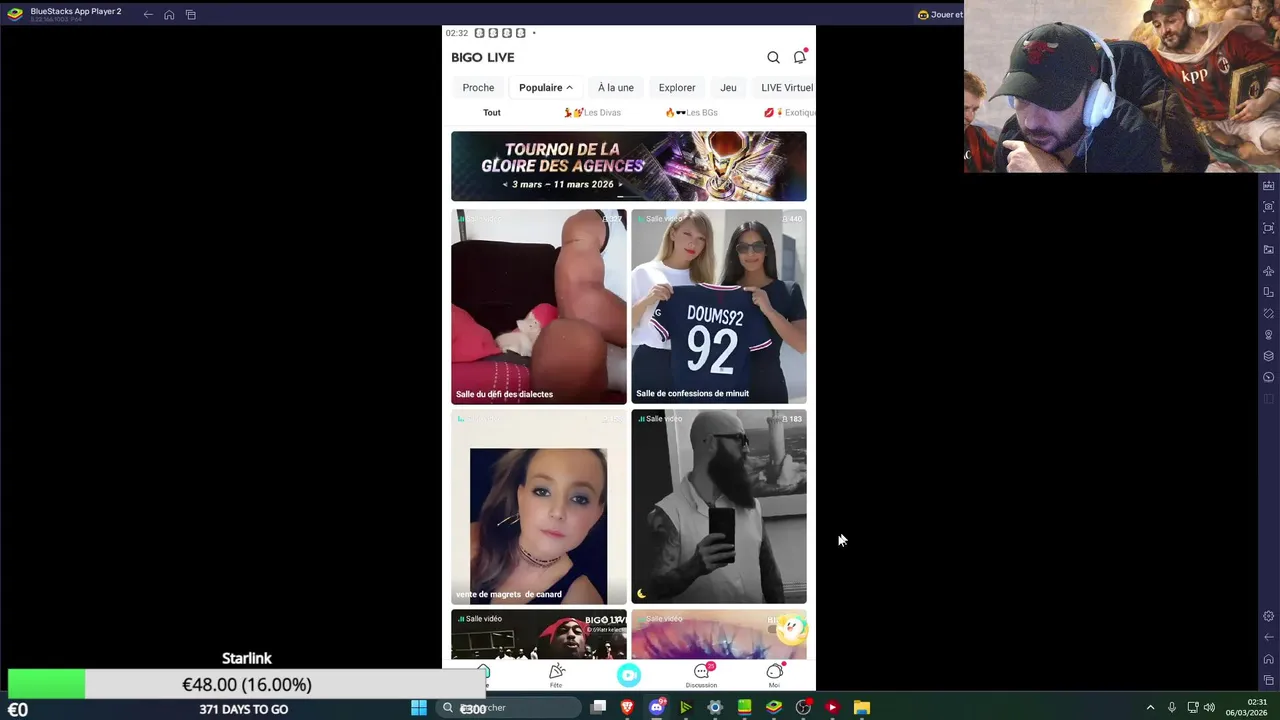Click sidebar recents icon at bottom
The image size is (1280, 720).
coord(1268,680)
